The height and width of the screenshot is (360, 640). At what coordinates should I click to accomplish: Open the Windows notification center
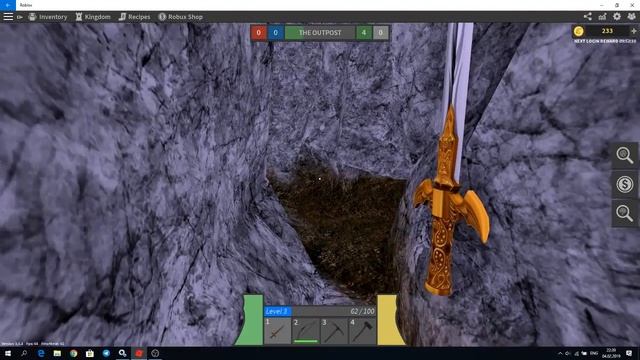(629, 353)
